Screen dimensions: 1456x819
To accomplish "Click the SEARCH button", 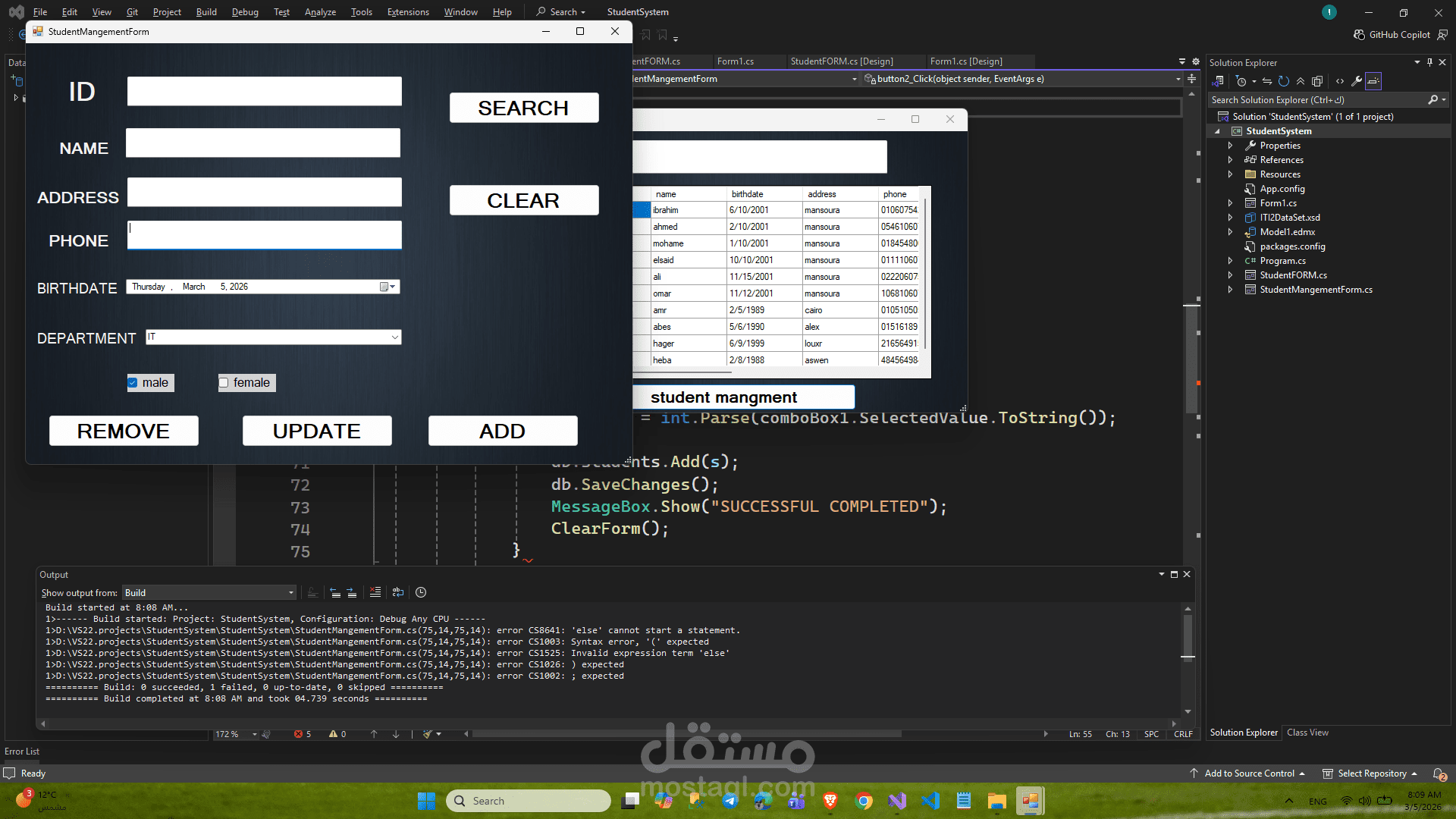I will pyautogui.click(x=523, y=108).
